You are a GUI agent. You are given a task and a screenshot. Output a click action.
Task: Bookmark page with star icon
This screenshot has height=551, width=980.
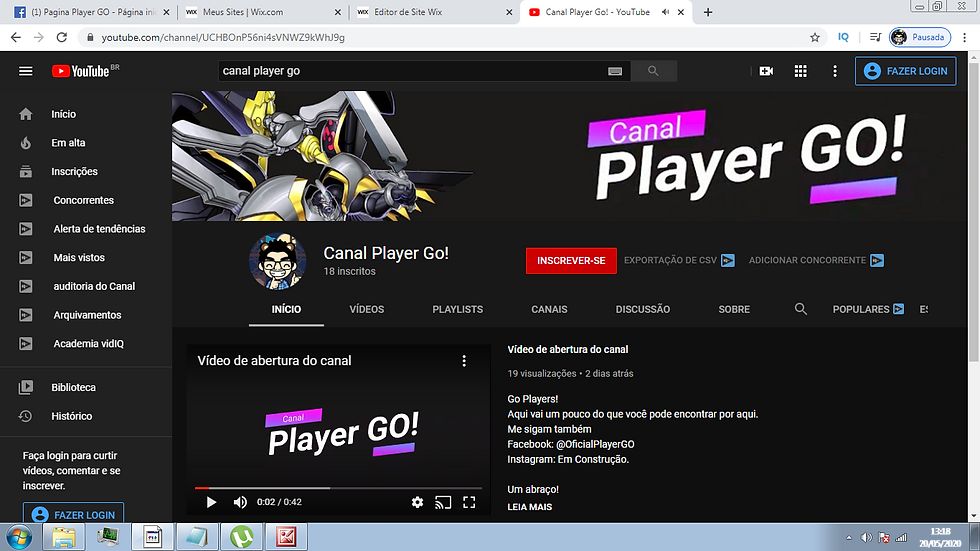[815, 37]
